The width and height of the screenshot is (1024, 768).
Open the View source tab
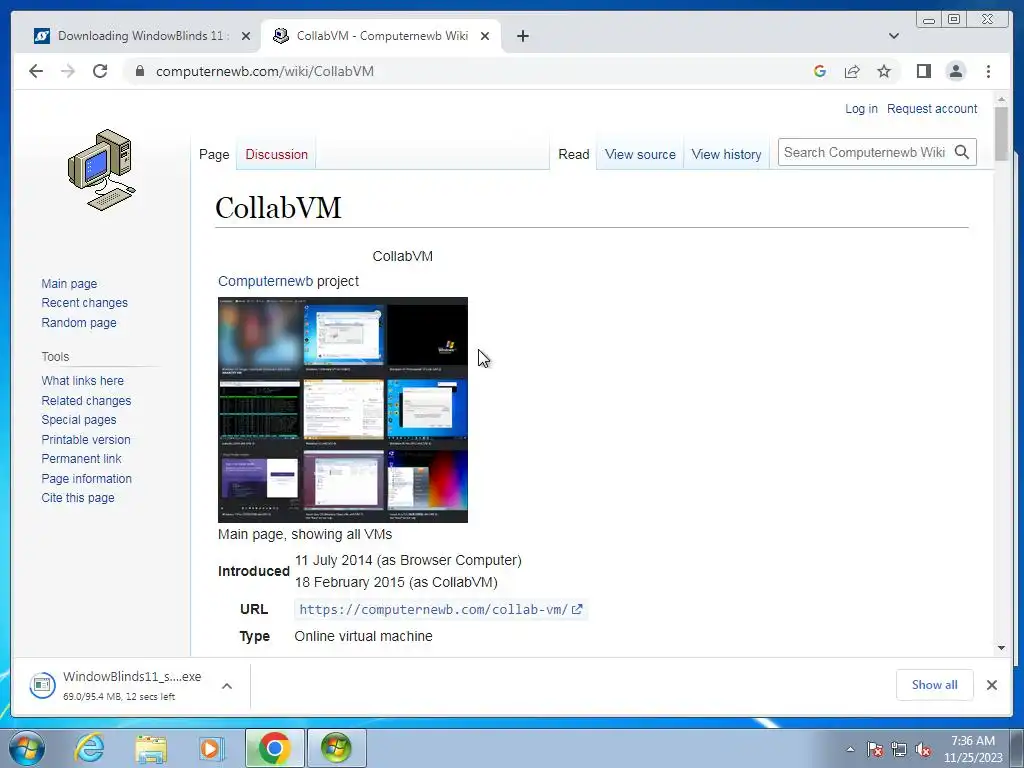(x=640, y=155)
